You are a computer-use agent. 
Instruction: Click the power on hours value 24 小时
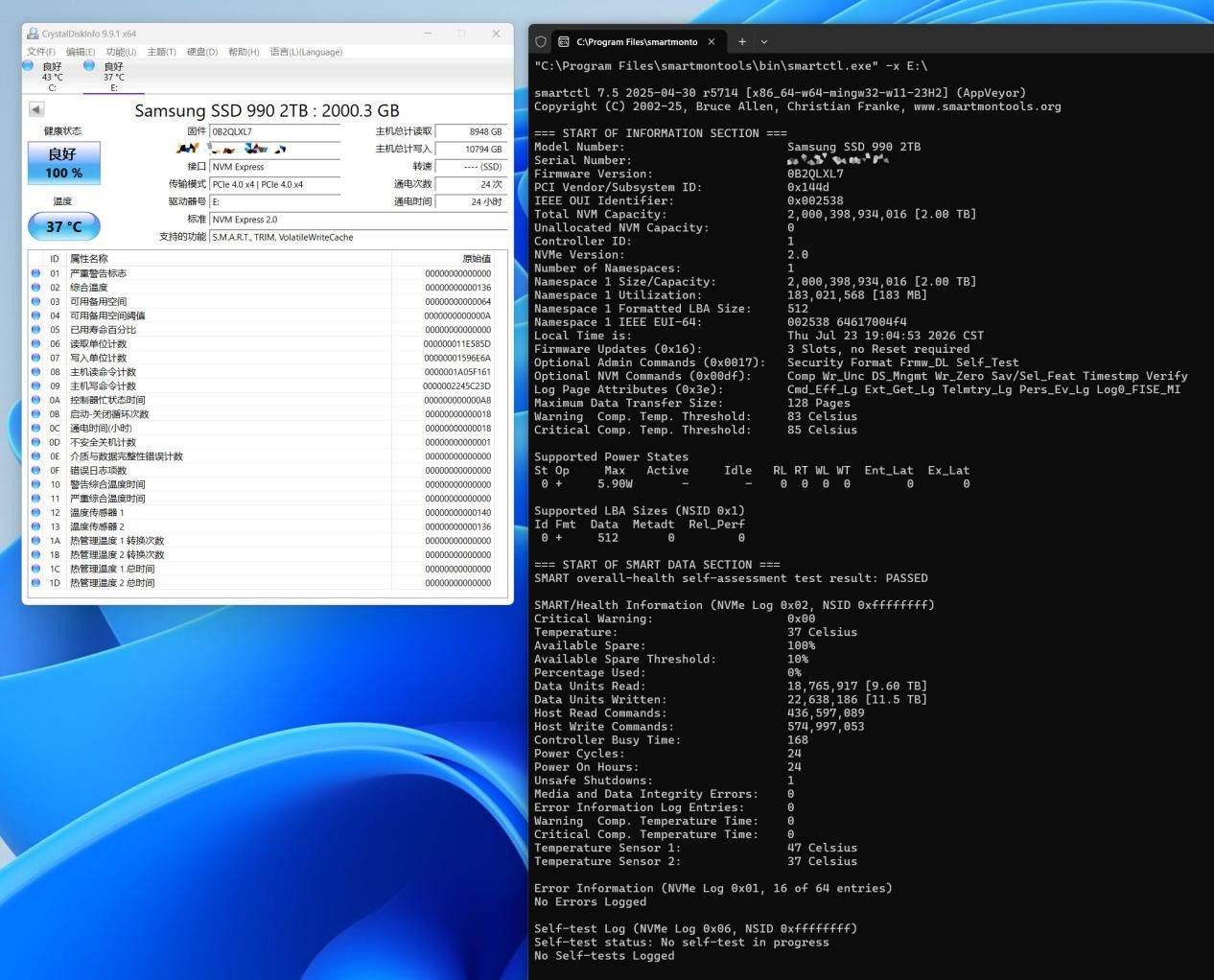(470, 201)
